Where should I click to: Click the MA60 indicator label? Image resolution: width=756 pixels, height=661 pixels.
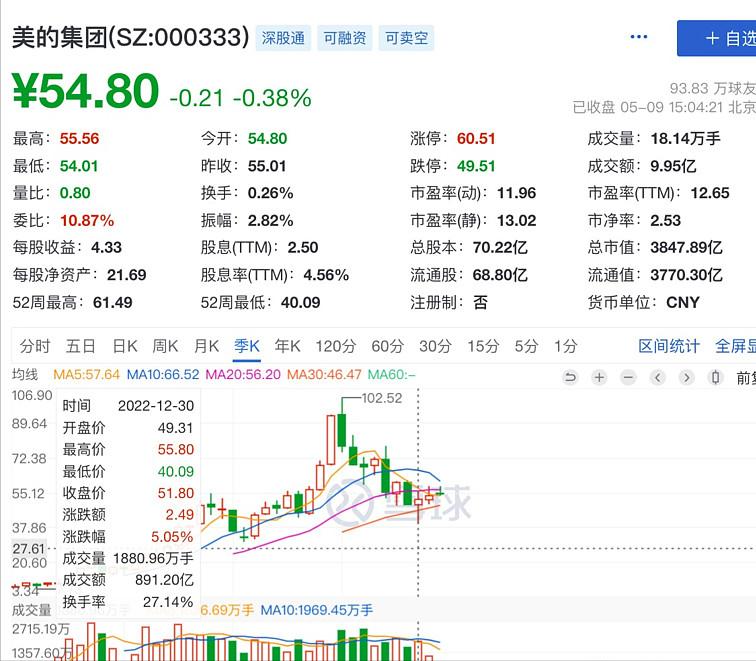click(x=392, y=375)
